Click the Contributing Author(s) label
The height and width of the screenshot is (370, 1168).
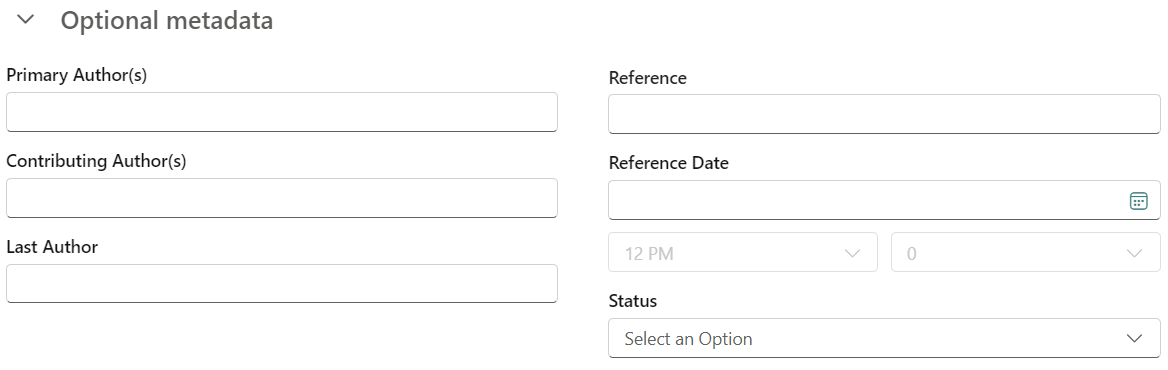96,162
